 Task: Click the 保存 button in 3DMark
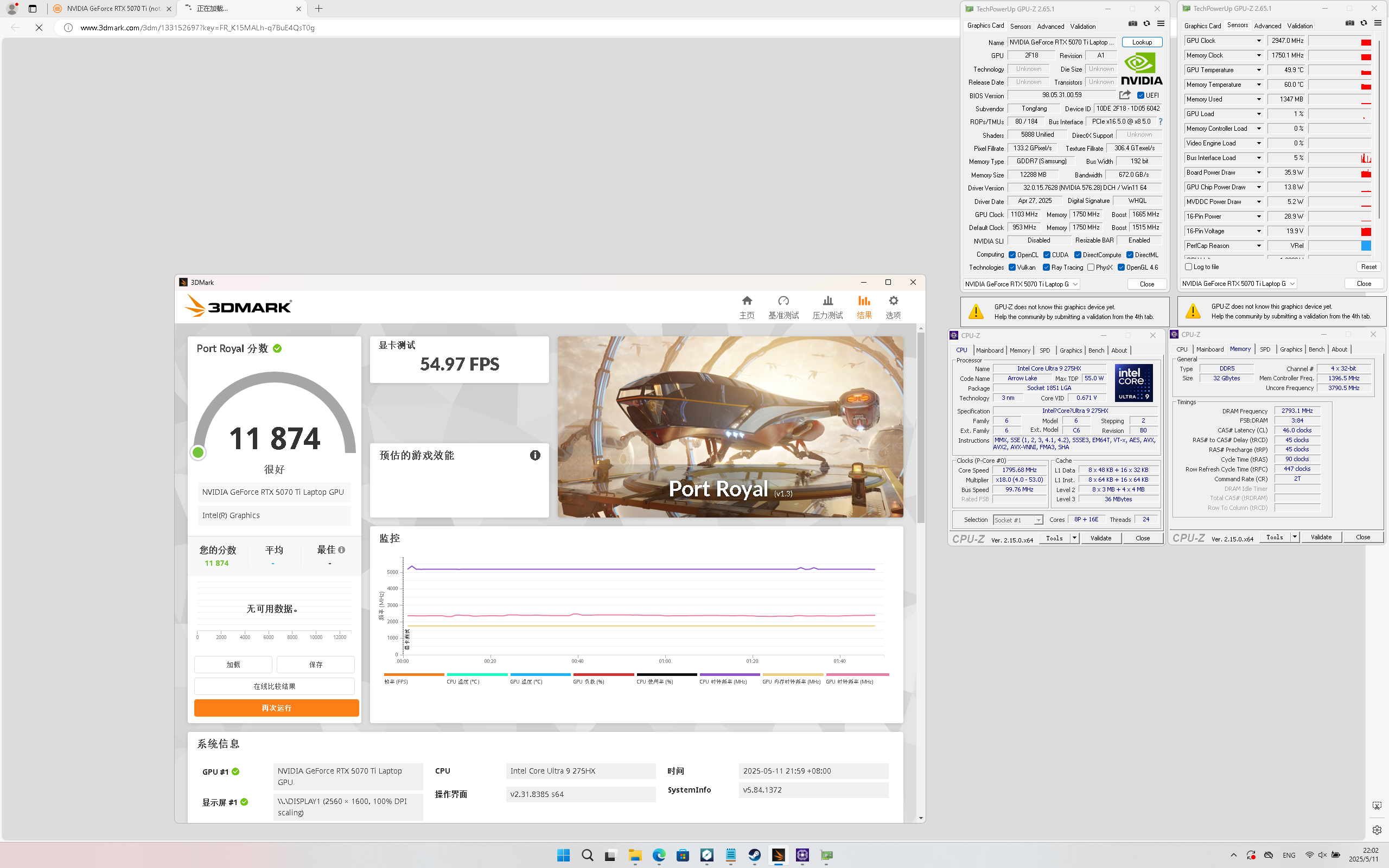click(x=316, y=665)
